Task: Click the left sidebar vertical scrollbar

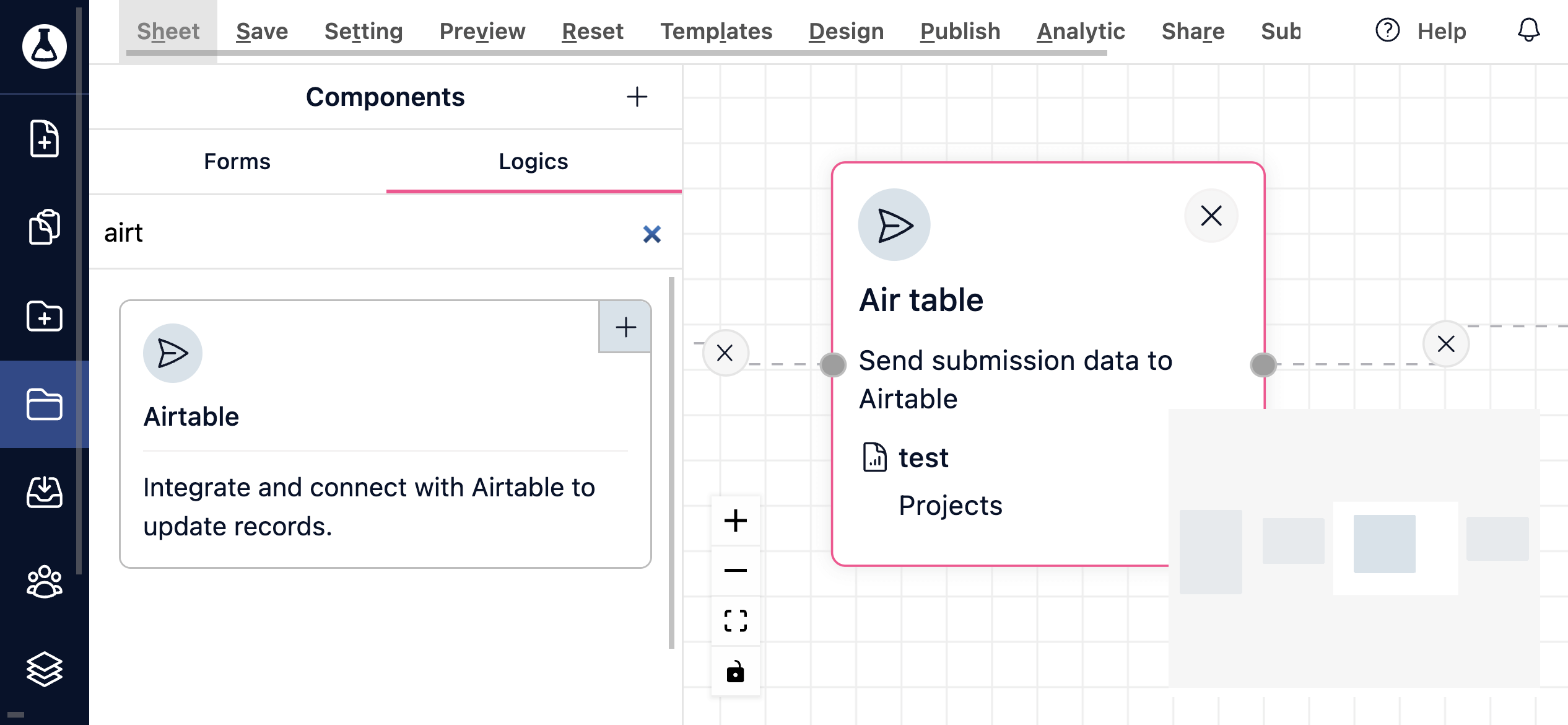Action: tap(79, 291)
